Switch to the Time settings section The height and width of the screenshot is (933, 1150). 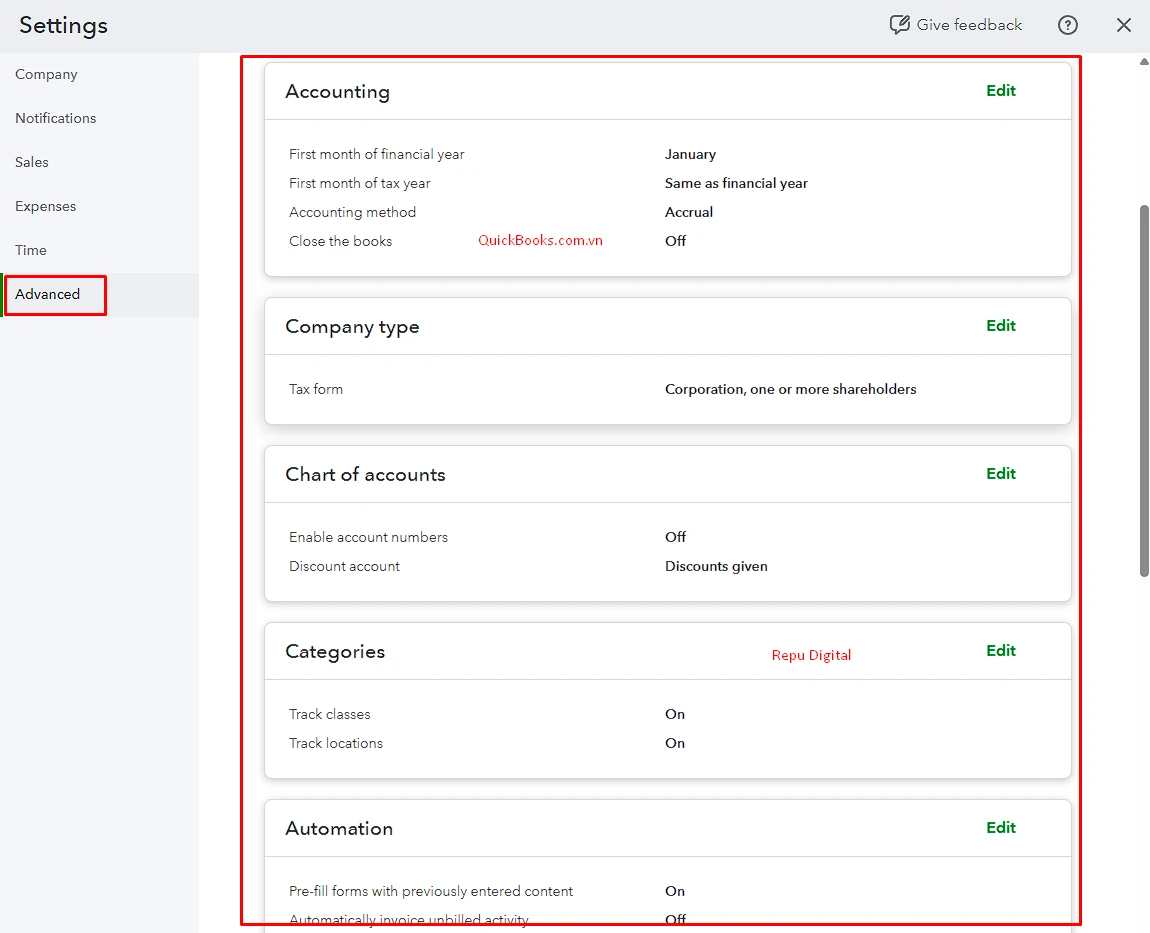click(x=30, y=250)
